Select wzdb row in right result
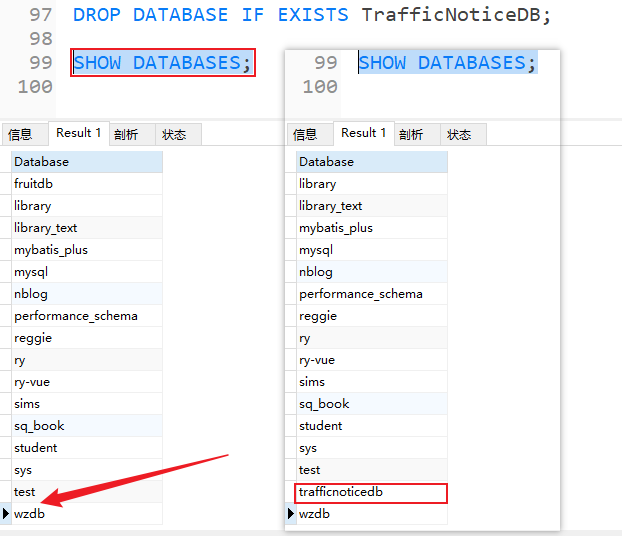Screen dimensions: 622x536 tap(372, 514)
